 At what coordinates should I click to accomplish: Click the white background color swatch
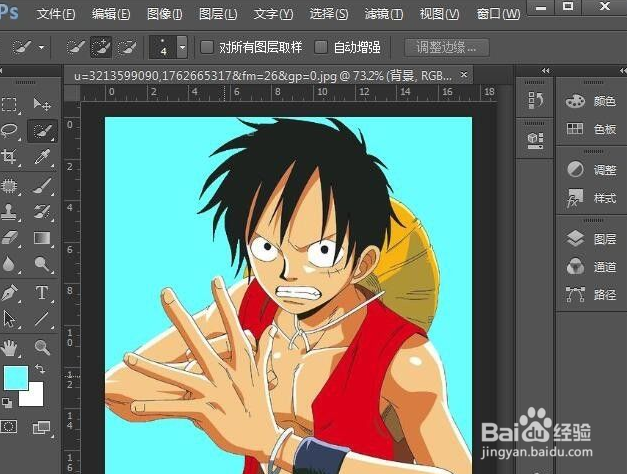click(x=35, y=397)
